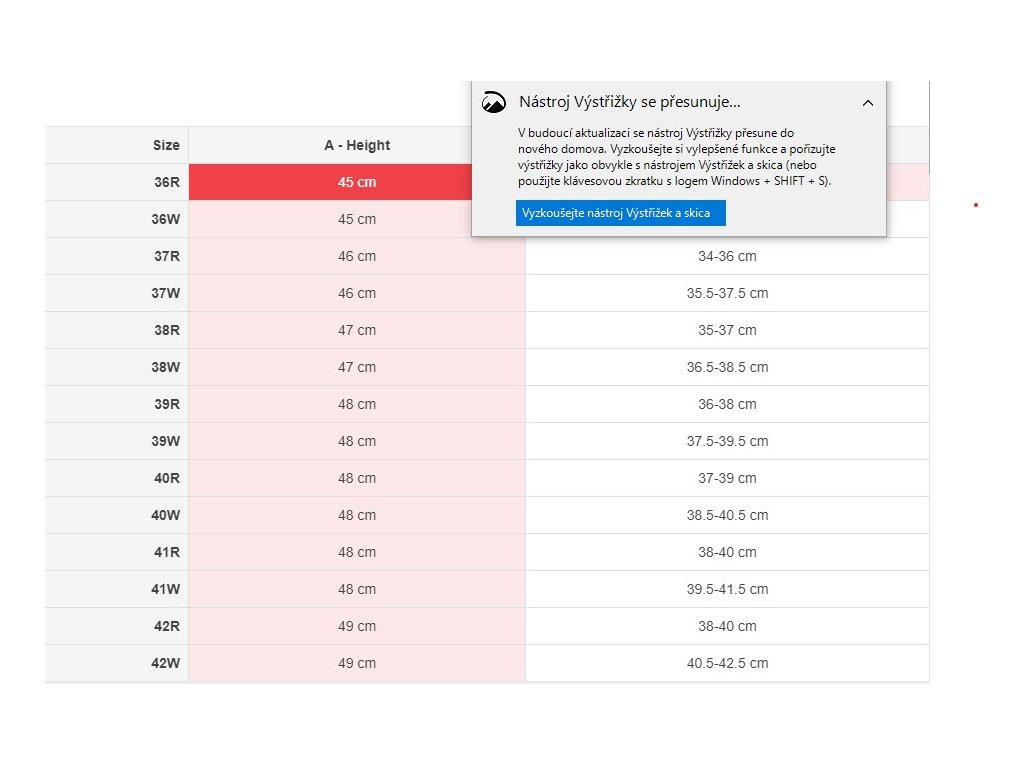Viewport: 1024px width, 768px height.
Task: Click the Size column header
Action: (166, 145)
